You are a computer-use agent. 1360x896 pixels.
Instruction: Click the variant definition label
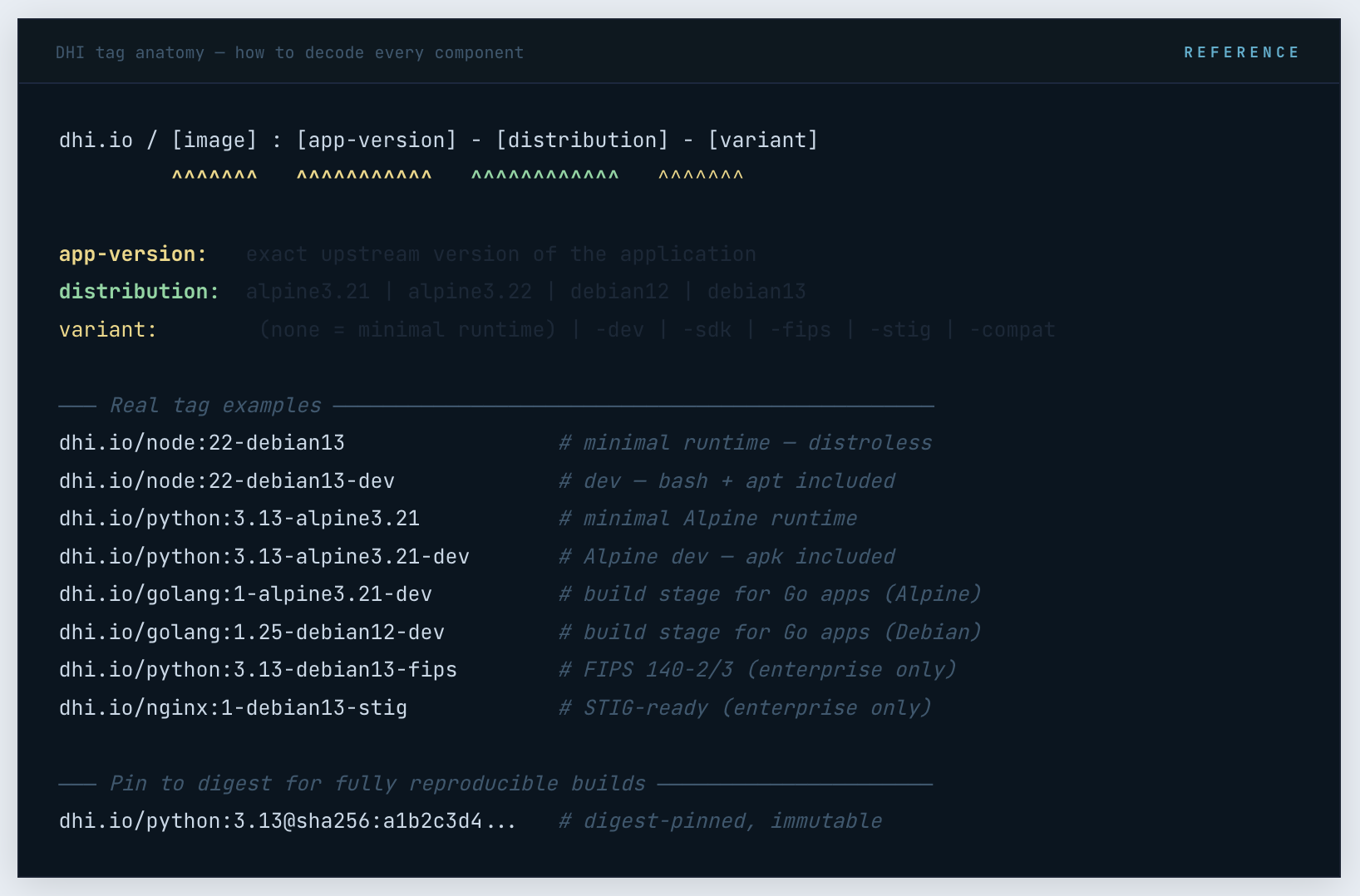pos(107,329)
